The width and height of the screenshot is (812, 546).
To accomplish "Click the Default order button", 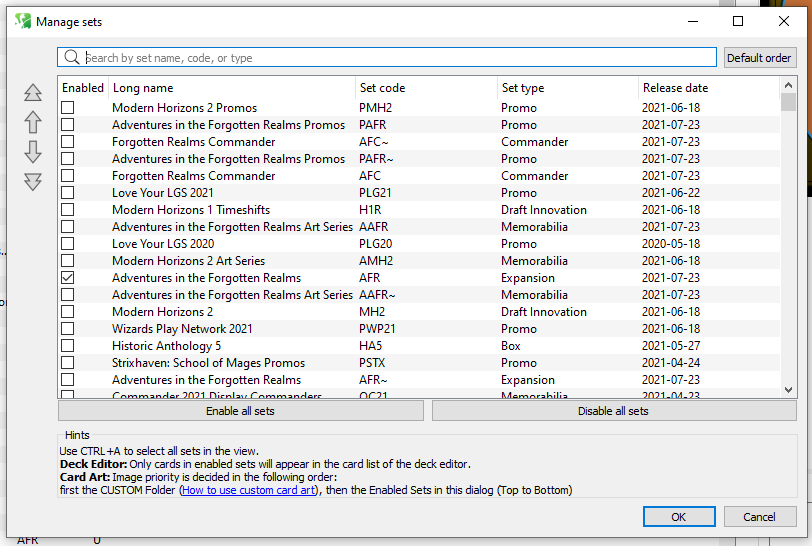I will 759,58.
